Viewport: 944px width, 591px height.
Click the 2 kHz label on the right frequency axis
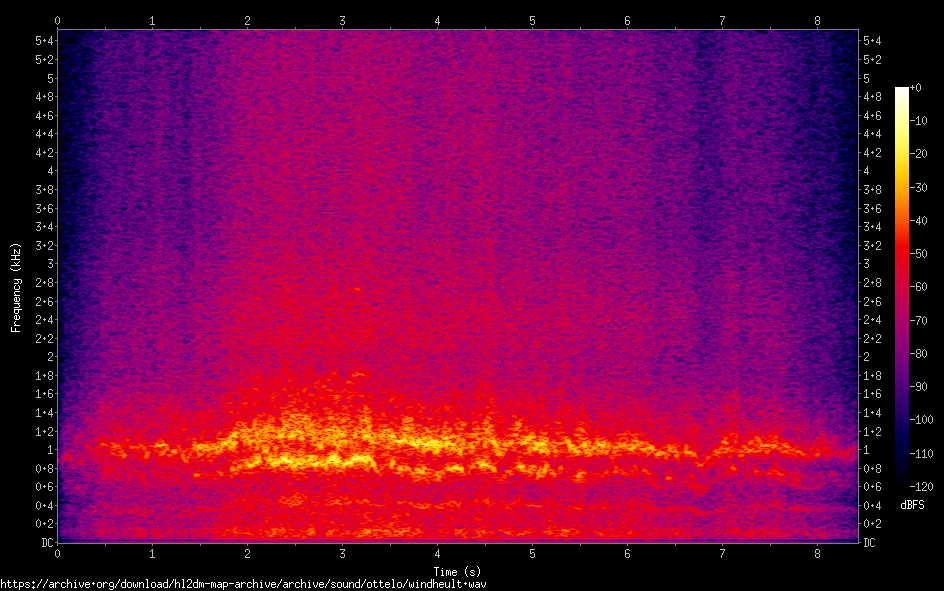tap(866, 357)
